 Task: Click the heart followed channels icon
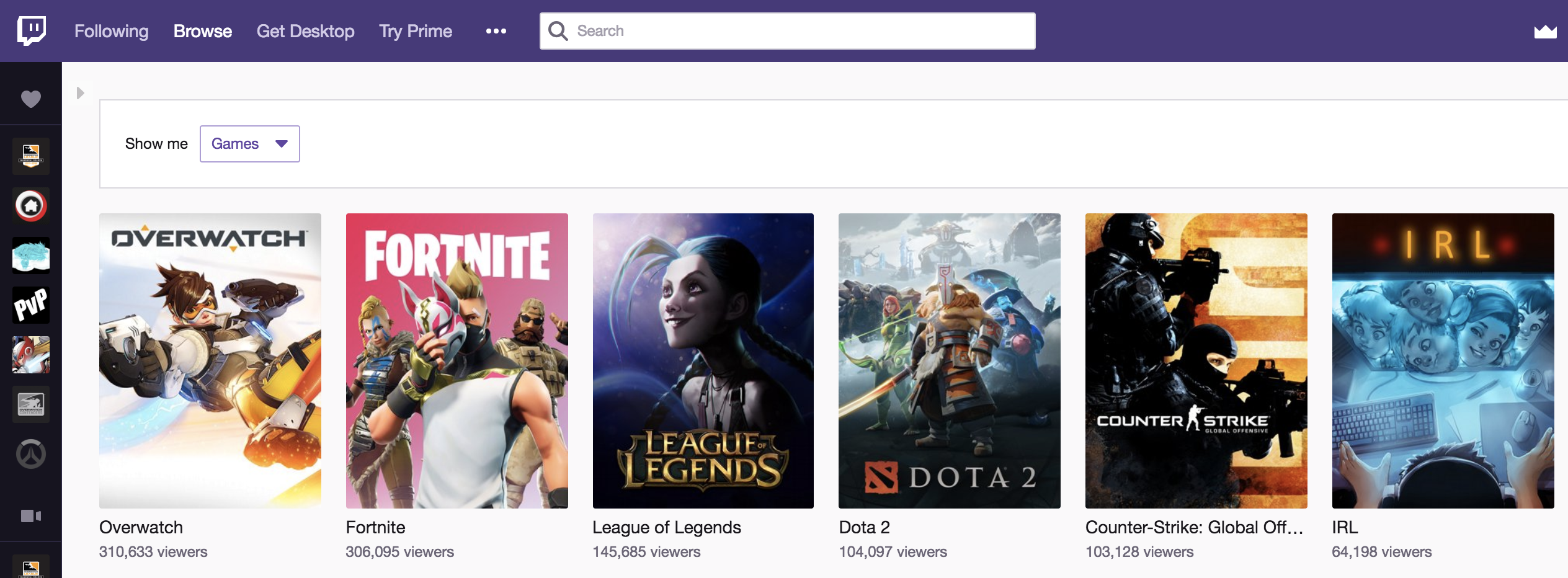click(x=31, y=99)
